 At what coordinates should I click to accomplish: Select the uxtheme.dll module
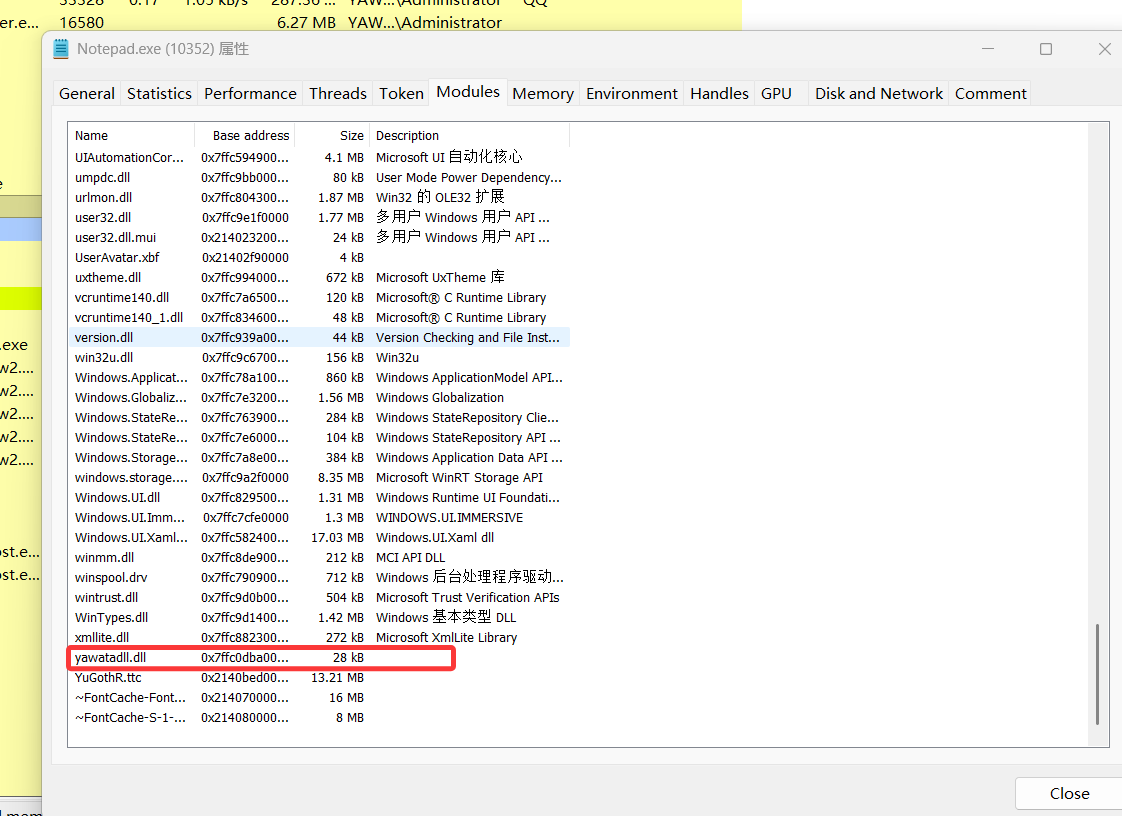(x=319, y=278)
